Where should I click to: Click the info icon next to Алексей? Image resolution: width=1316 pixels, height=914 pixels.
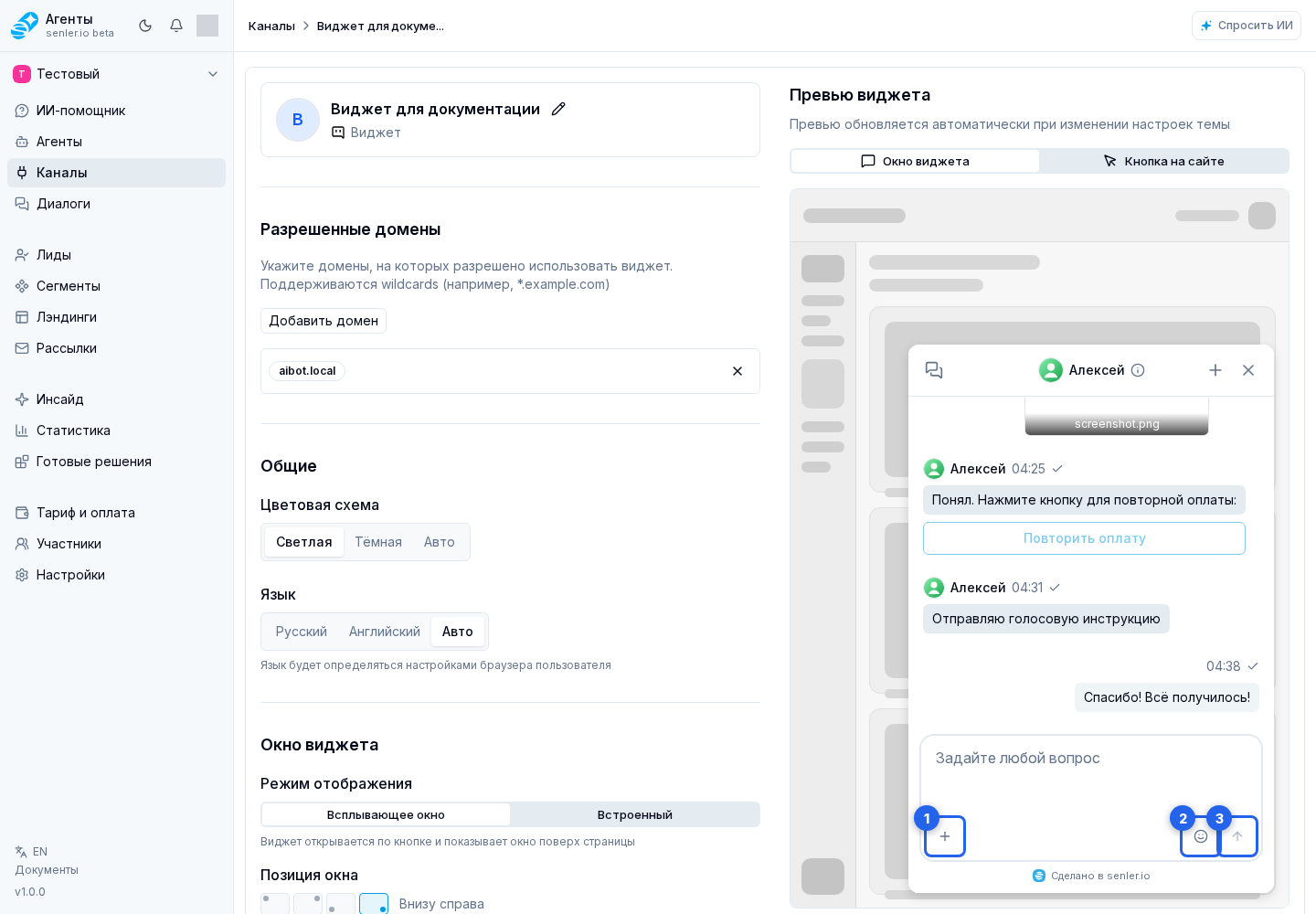click(1138, 370)
